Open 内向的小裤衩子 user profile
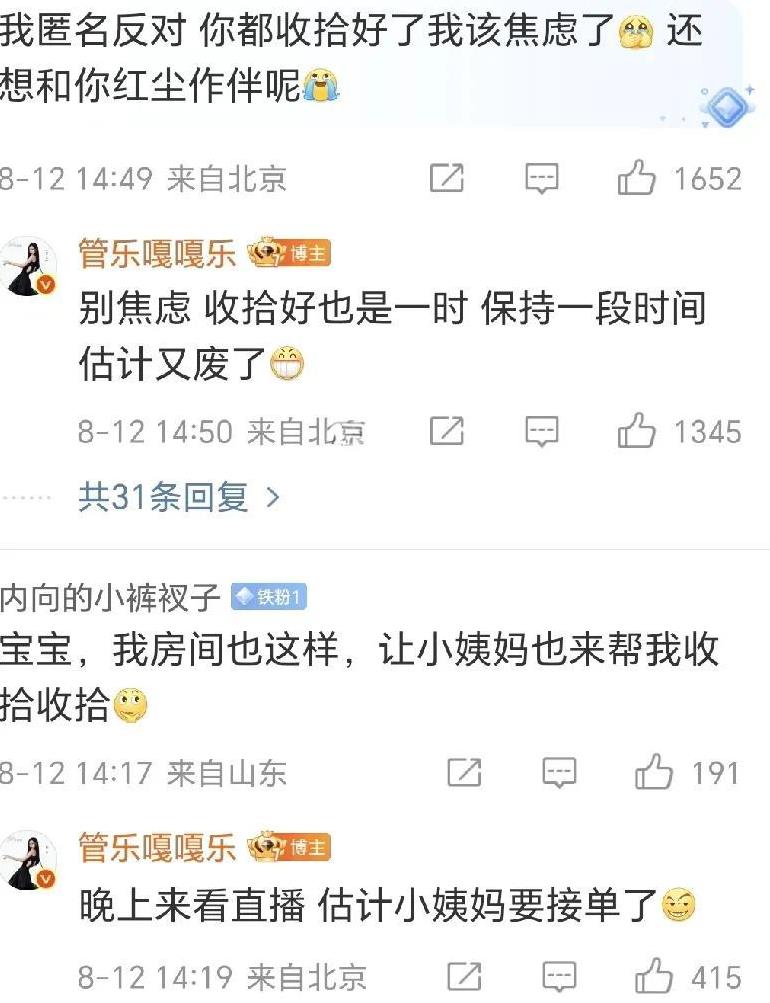The image size is (770, 1003). pos(110,597)
